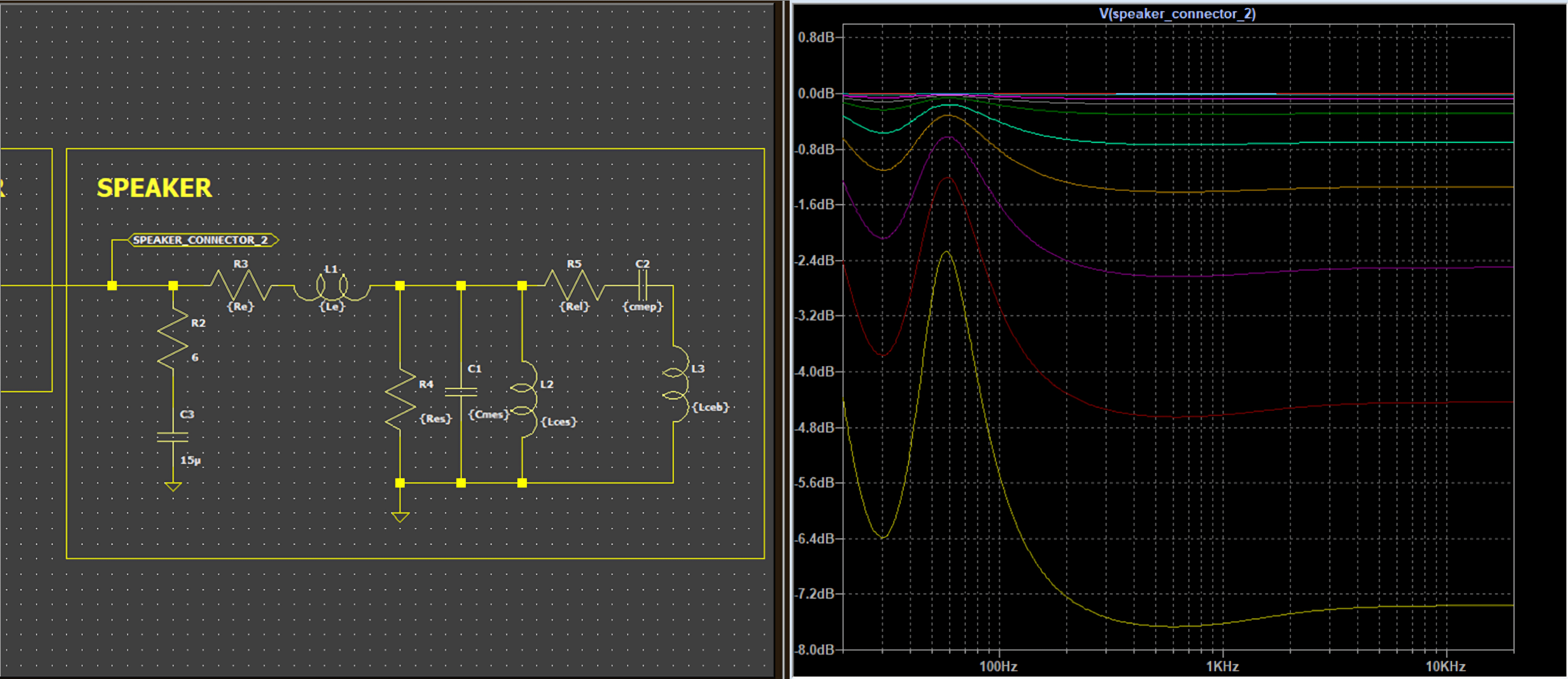Select inductor L3 symbol
Screen dimensions: 1568x679
click(675, 383)
